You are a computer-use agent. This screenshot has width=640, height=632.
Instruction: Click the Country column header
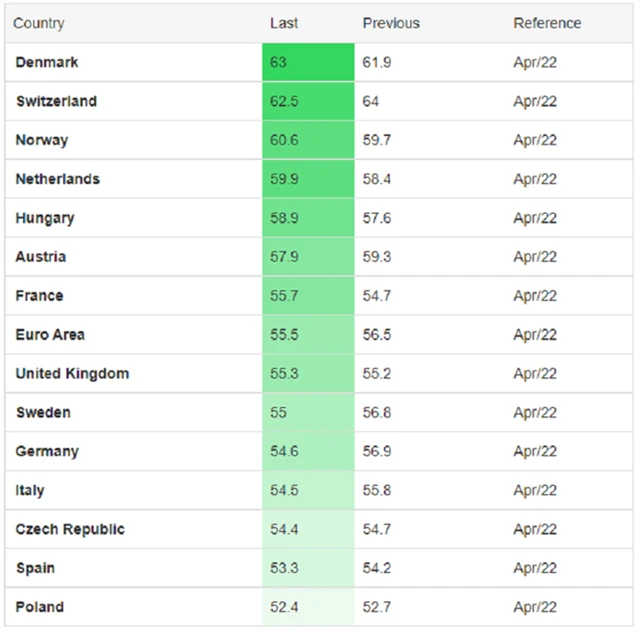pos(39,23)
